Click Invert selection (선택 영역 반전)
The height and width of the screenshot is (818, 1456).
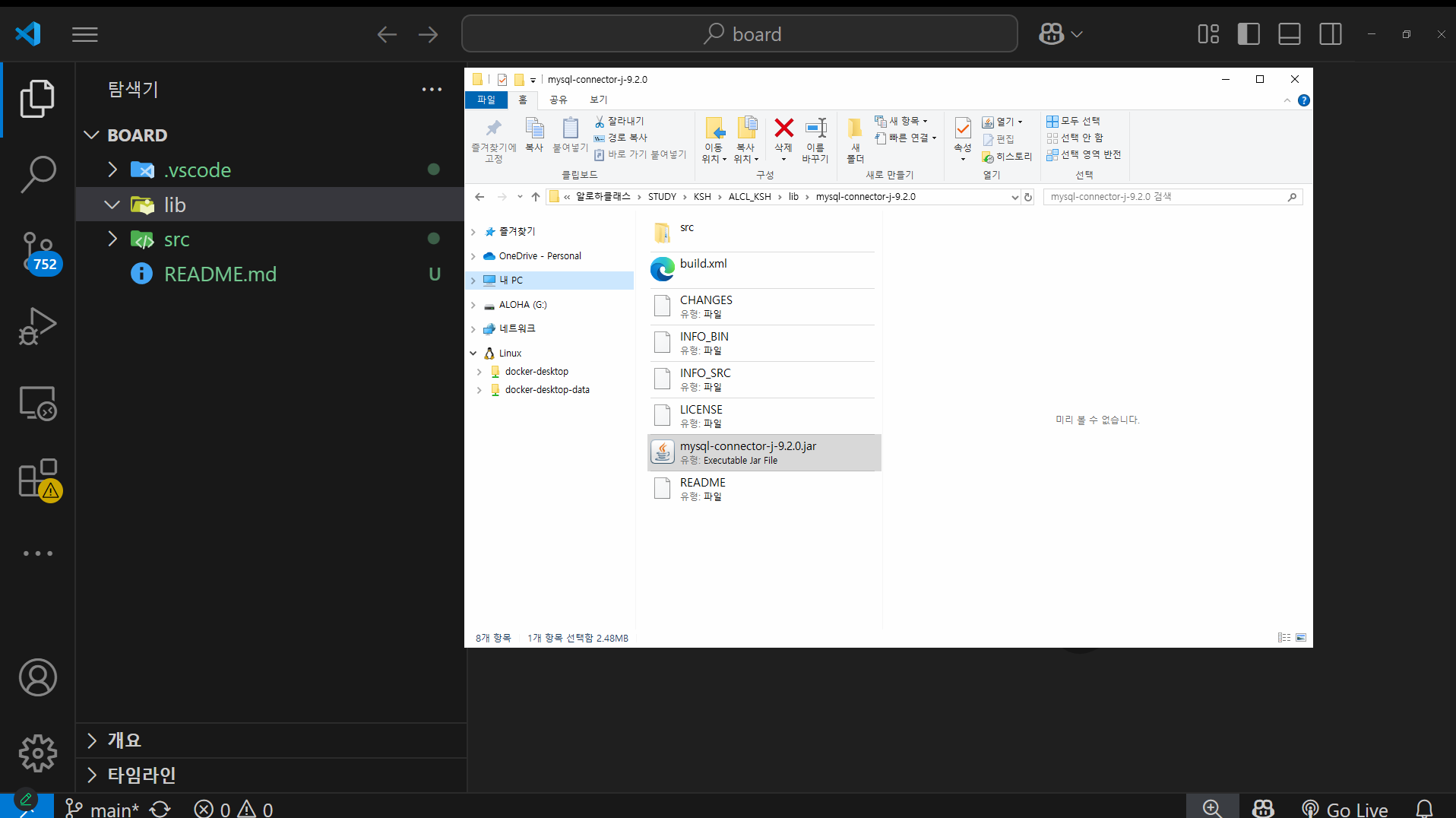(1084, 155)
